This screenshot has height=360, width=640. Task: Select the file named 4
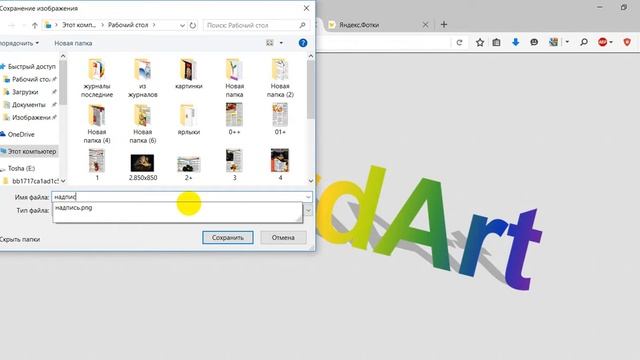[280, 165]
